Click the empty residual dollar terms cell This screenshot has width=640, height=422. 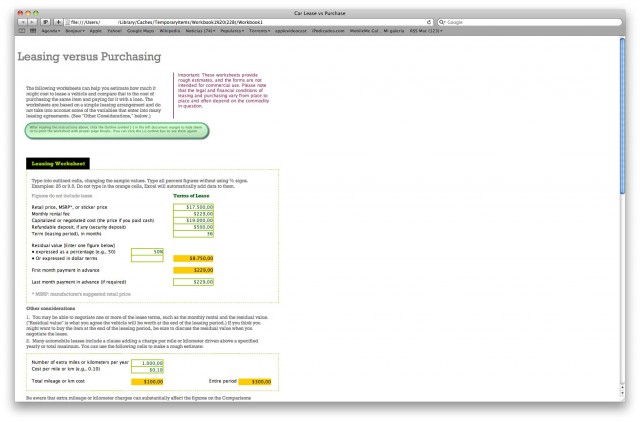point(147,258)
